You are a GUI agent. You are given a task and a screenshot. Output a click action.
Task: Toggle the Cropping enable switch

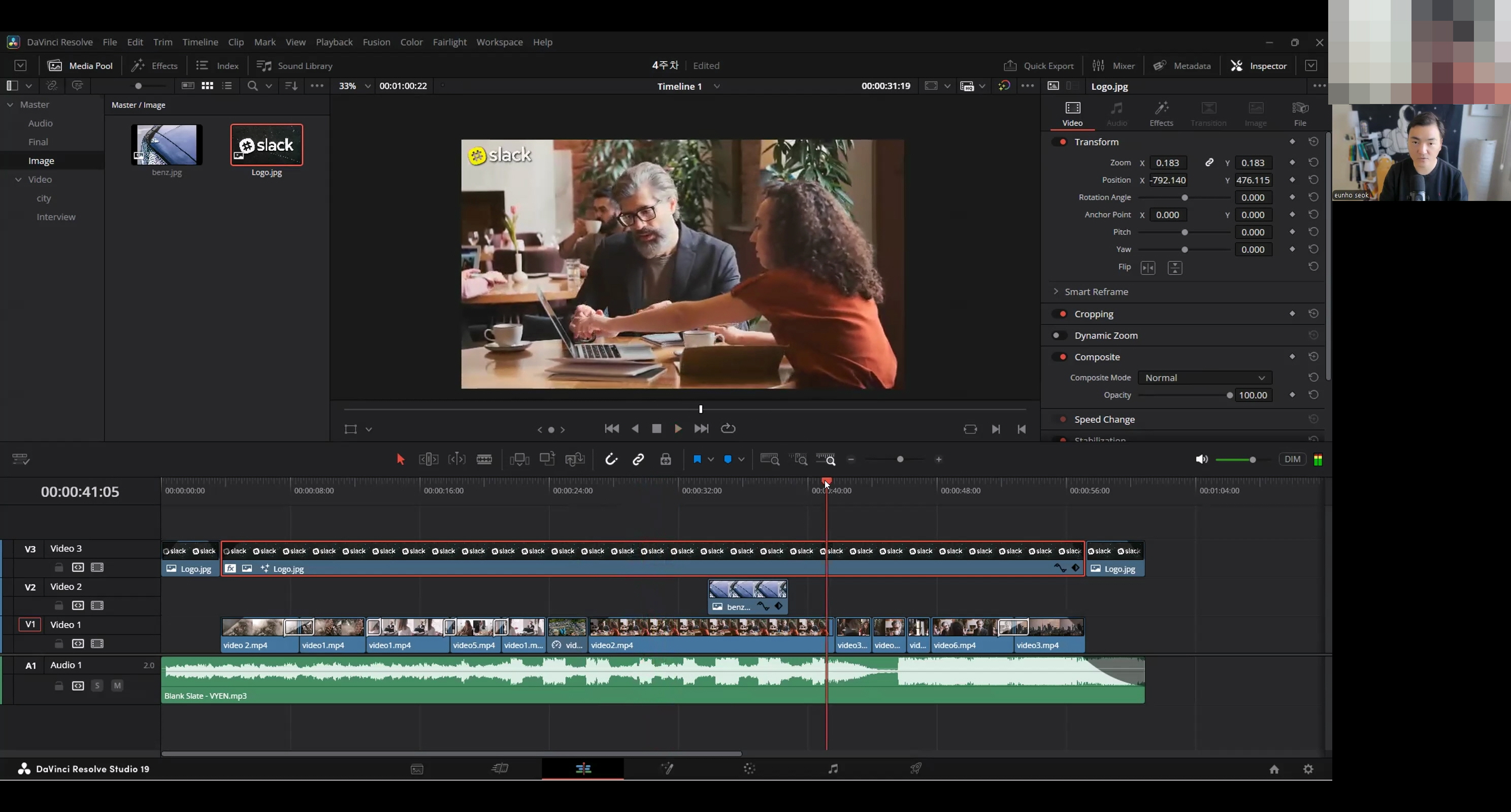pyautogui.click(x=1060, y=314)
